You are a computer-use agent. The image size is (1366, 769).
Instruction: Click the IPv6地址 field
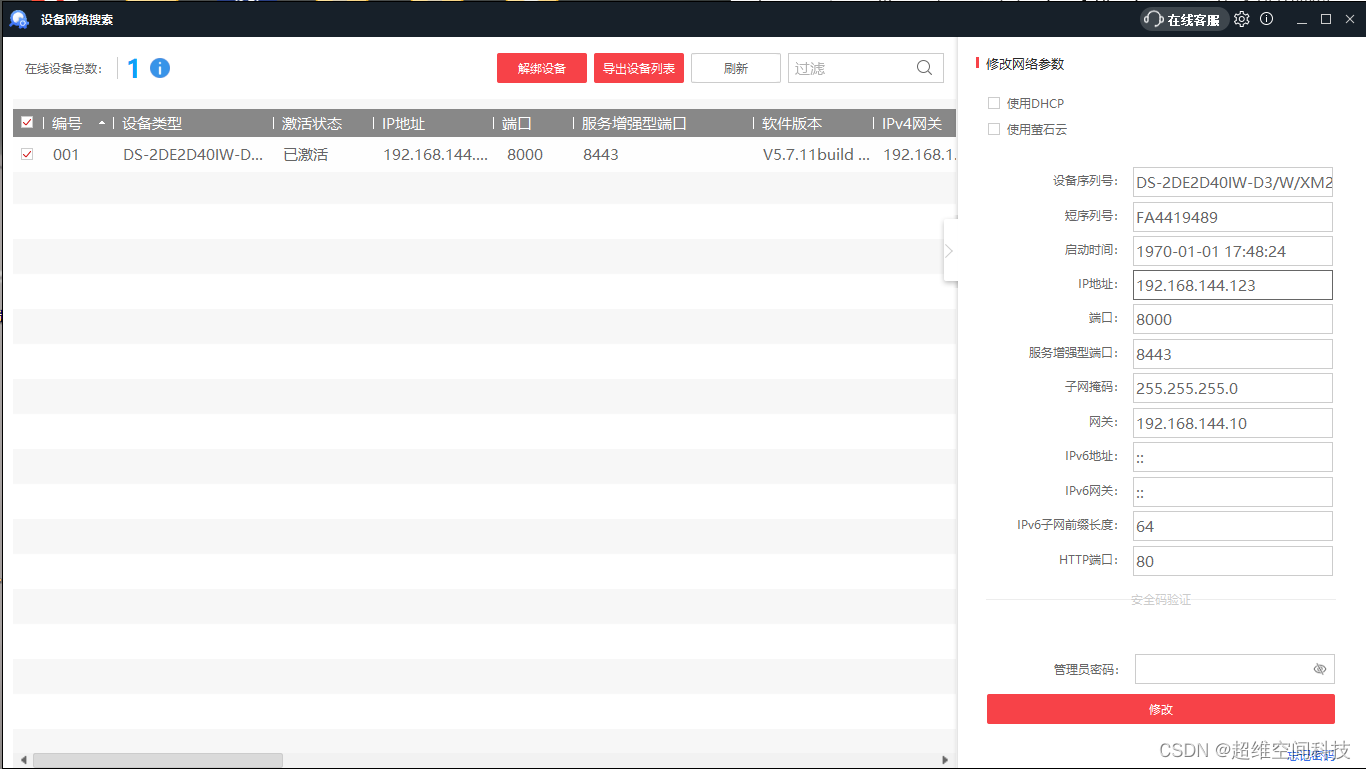tap(1233, 457)
